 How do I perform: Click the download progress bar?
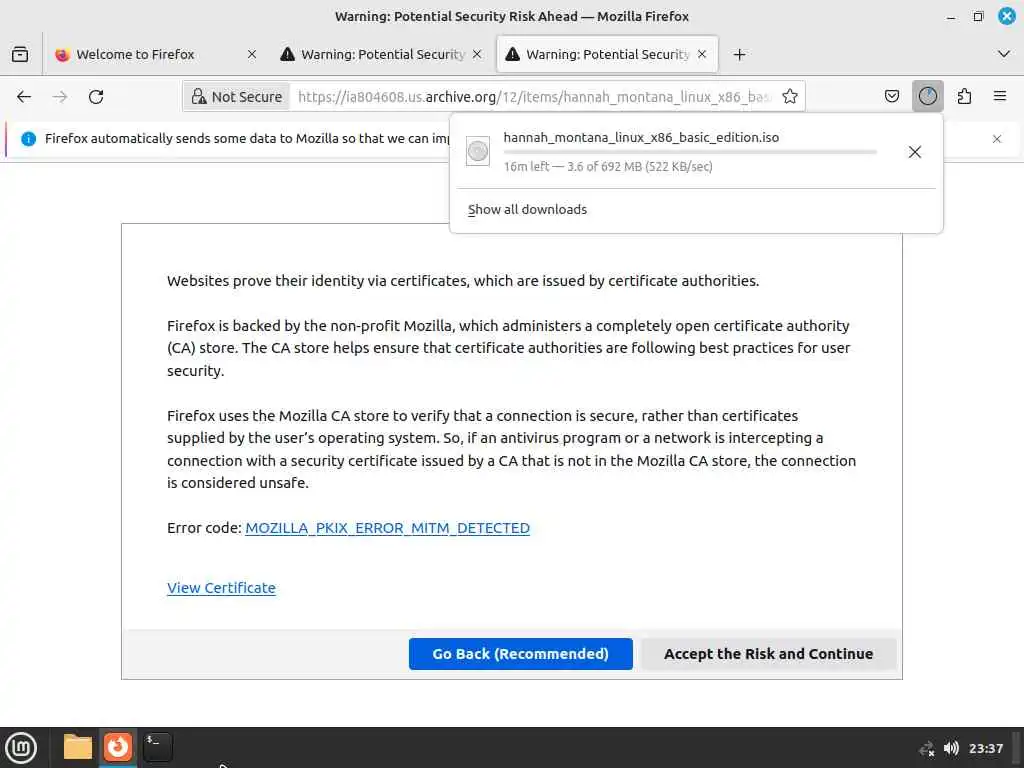pyautogui.click(x=690, y=152)
